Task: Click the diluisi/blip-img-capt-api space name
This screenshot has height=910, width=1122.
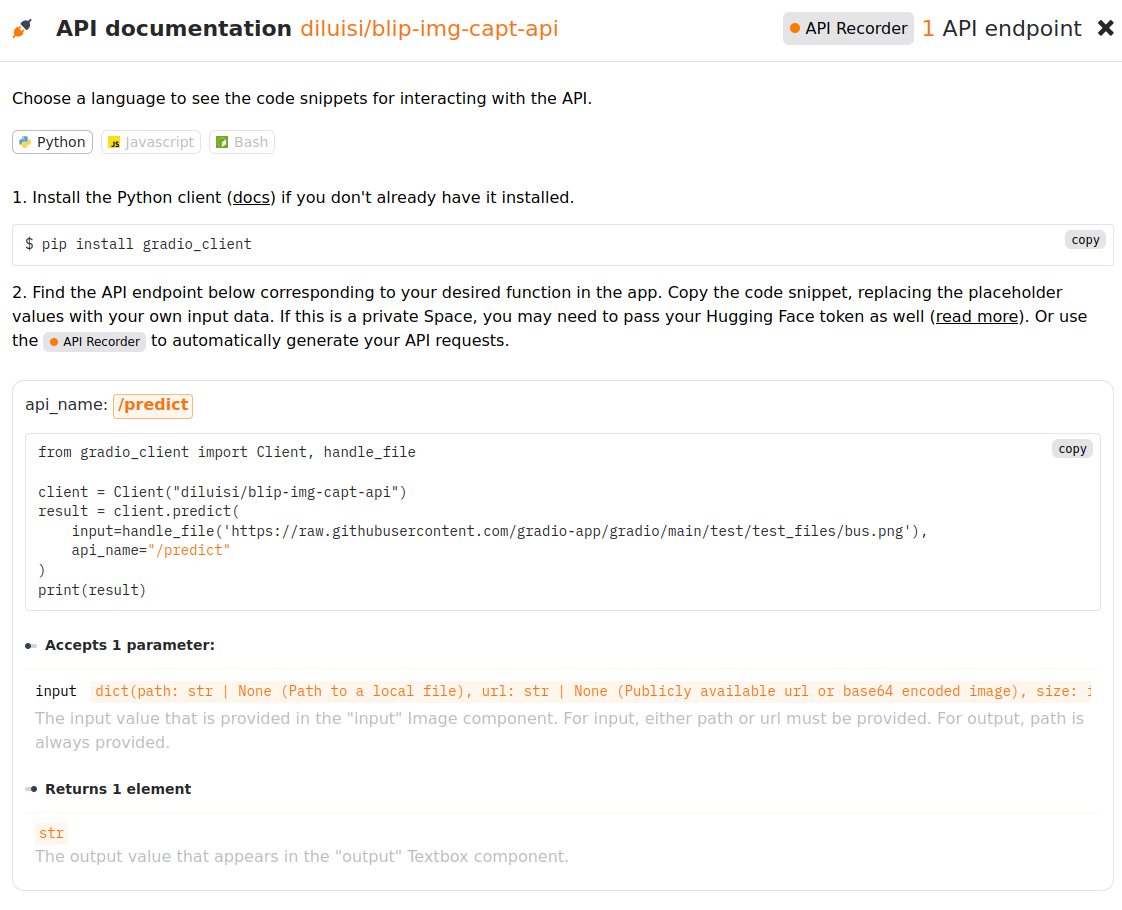Action: (x=429, y=29)
